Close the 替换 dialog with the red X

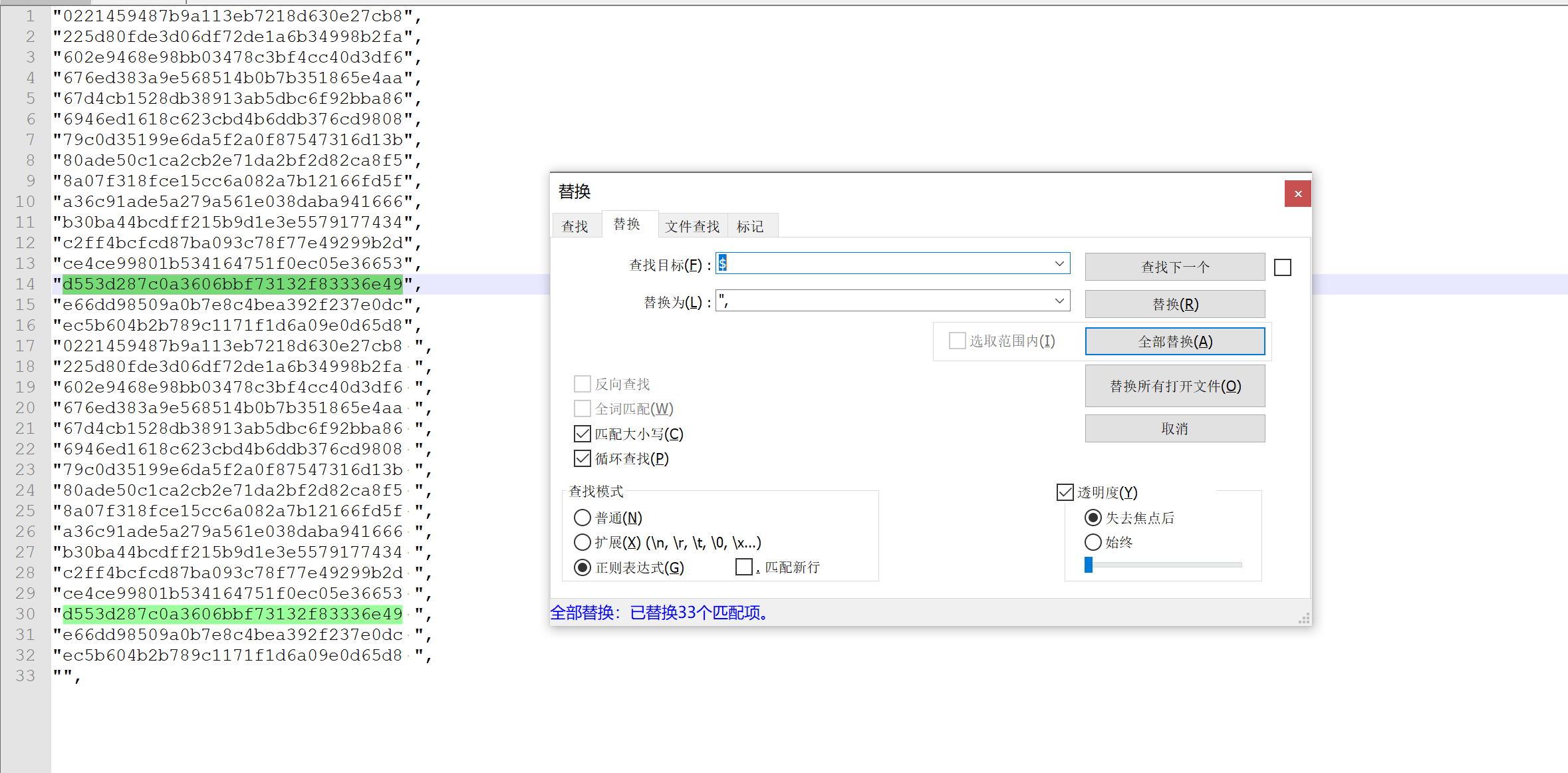tap(1297, 194)
